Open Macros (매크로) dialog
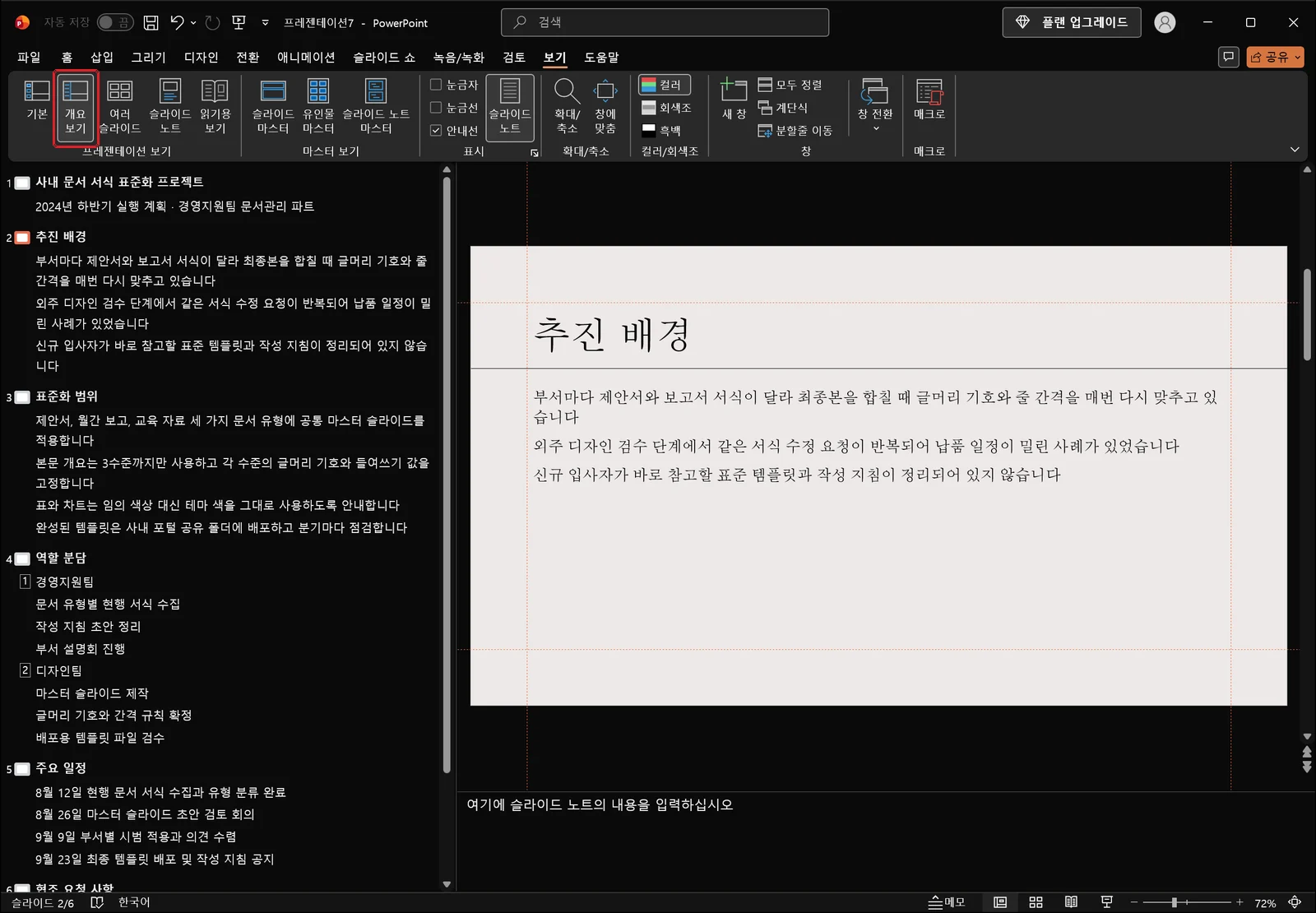The height and width of the screenshot is (913, 1316). click(929, 100)
